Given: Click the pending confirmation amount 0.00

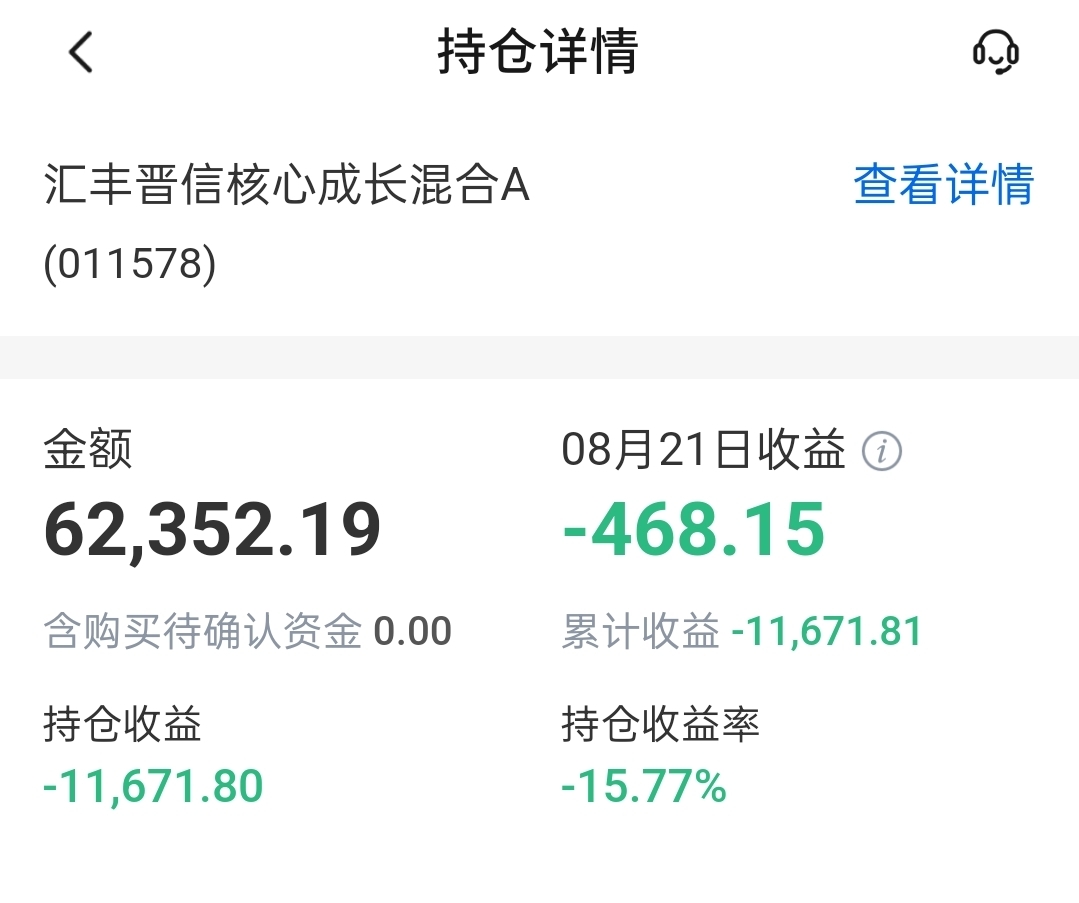Looking at the screenshot, I should (x=412, y=632).
